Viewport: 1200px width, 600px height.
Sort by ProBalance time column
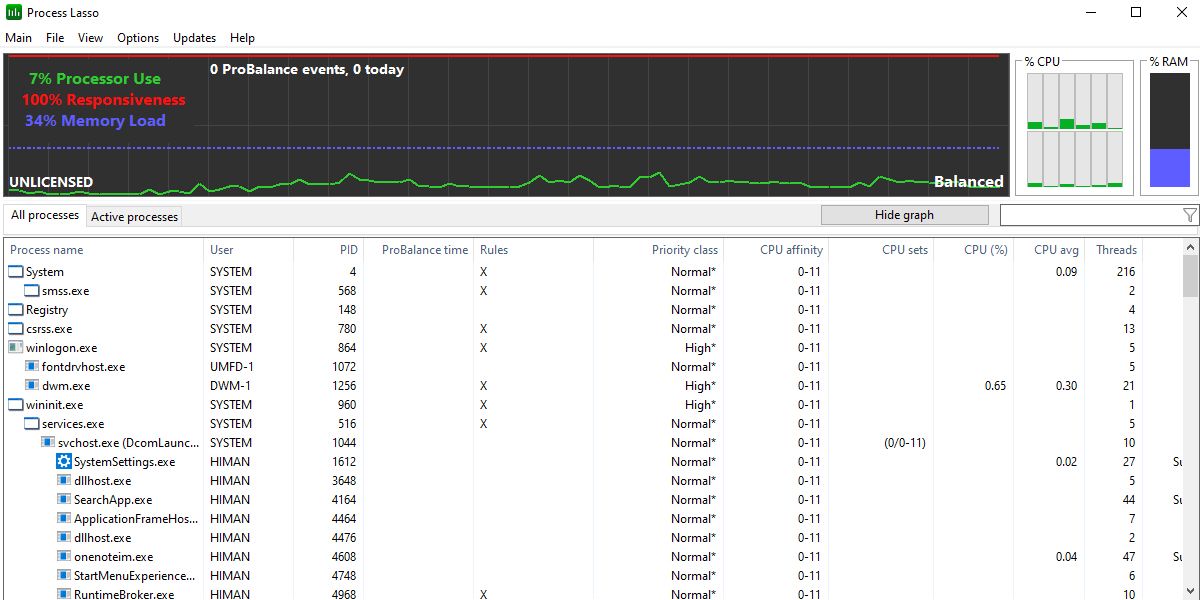tap(419, 250)
